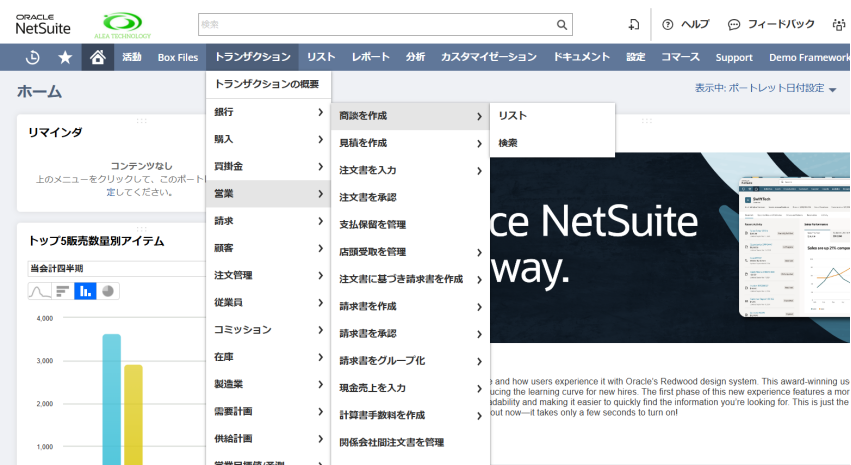Select 見積を作成 menu item
851x465 pixels.
410,143
